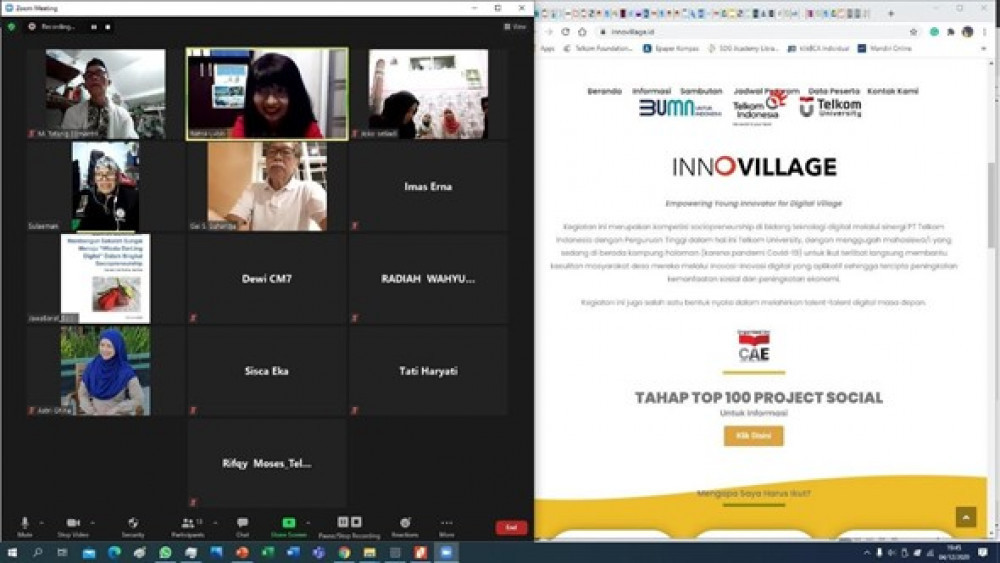Open the Chat panel in Zoom
This screenshot has width=1000, height=563.
click(x=242, y=527)
